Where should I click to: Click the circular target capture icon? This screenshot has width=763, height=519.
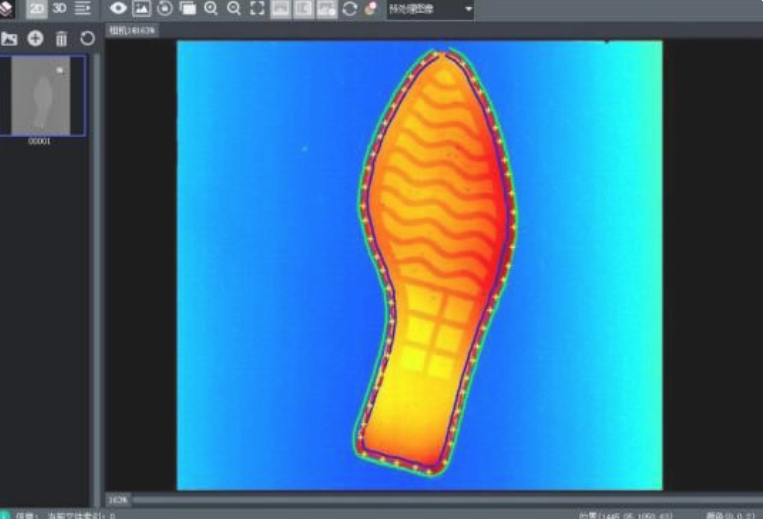165,9
